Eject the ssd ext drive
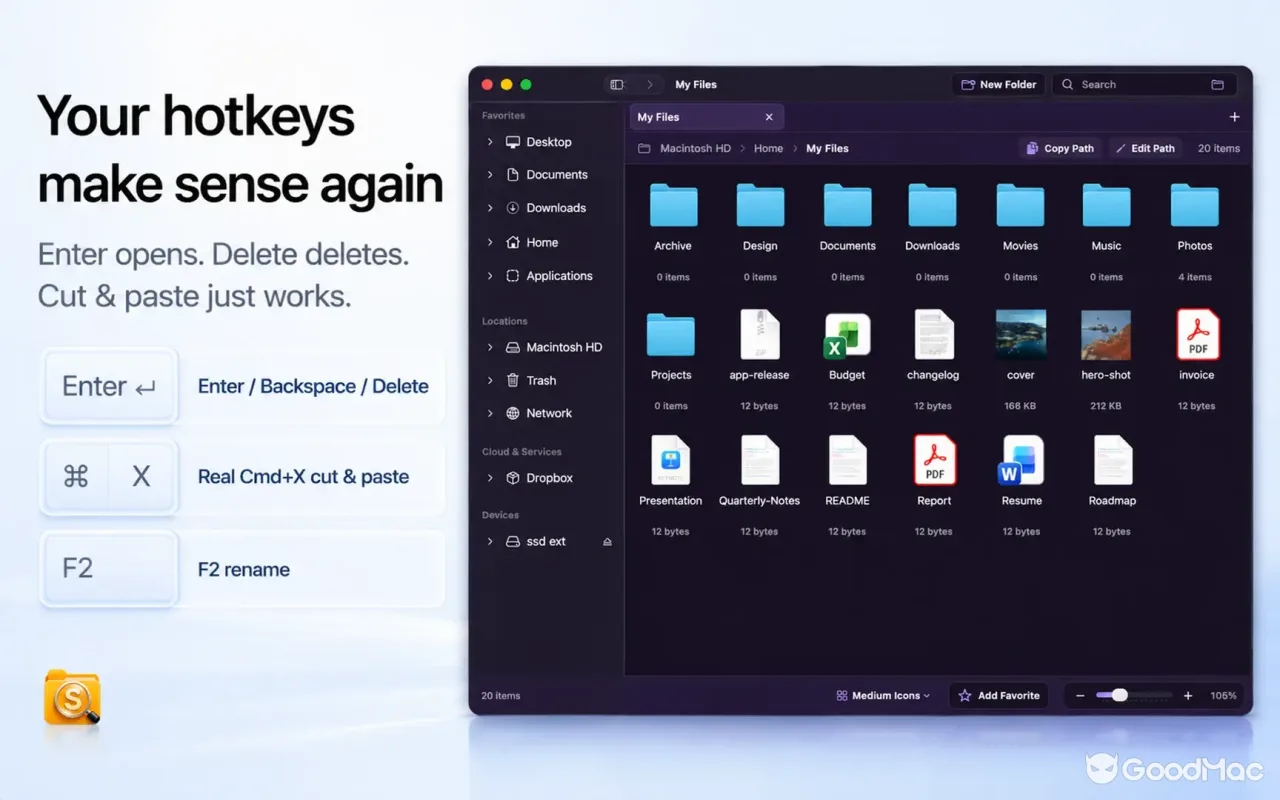1280x800 pixels. coord(607,542)
